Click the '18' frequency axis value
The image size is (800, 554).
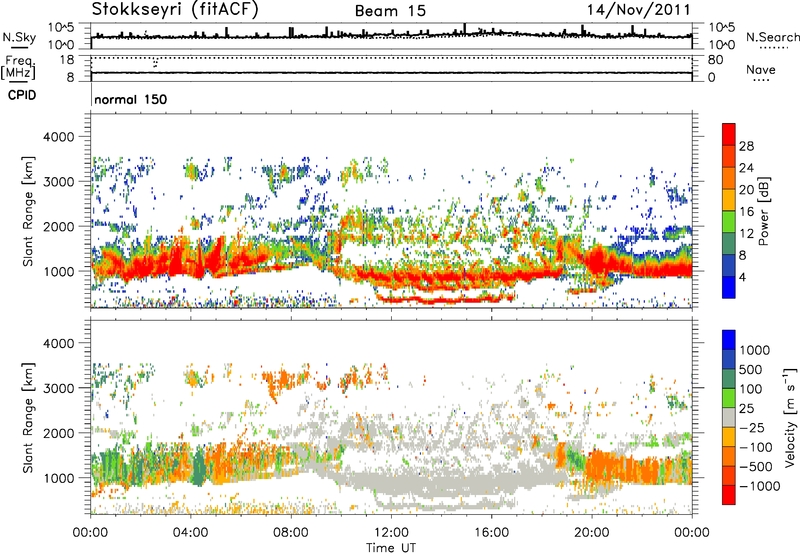pyautogui.click(x=67, y=60)
